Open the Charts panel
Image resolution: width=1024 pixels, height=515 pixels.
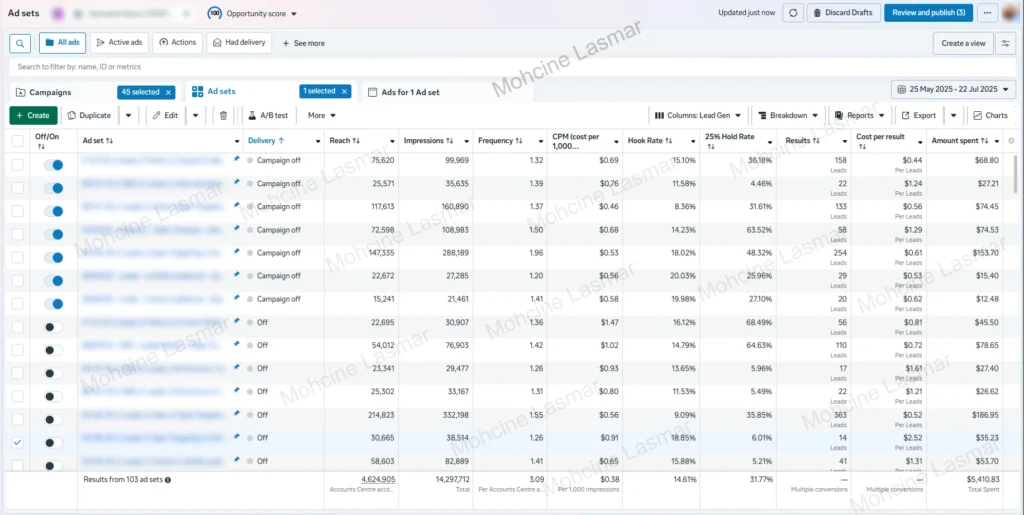click(990, 115)
